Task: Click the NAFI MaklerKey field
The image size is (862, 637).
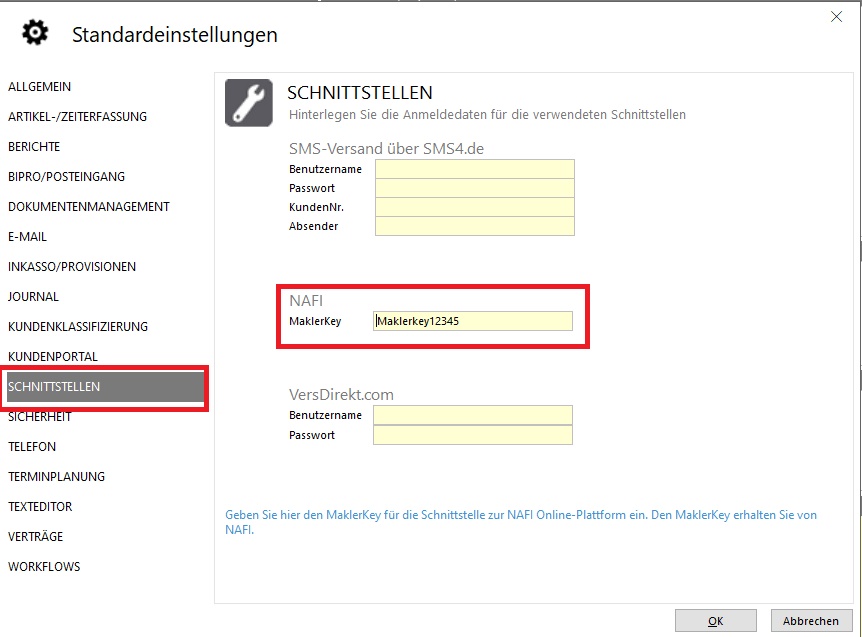Action: coord(473,321)
